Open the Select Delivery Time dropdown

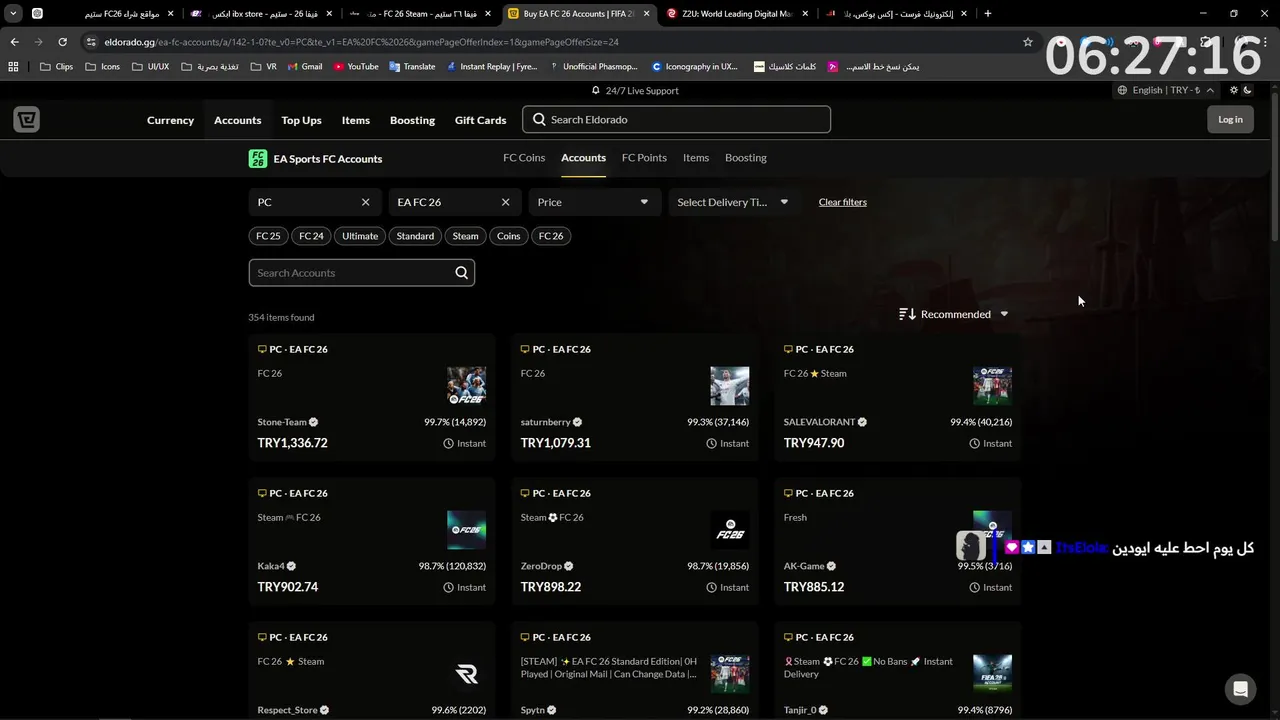coord(733,202)
